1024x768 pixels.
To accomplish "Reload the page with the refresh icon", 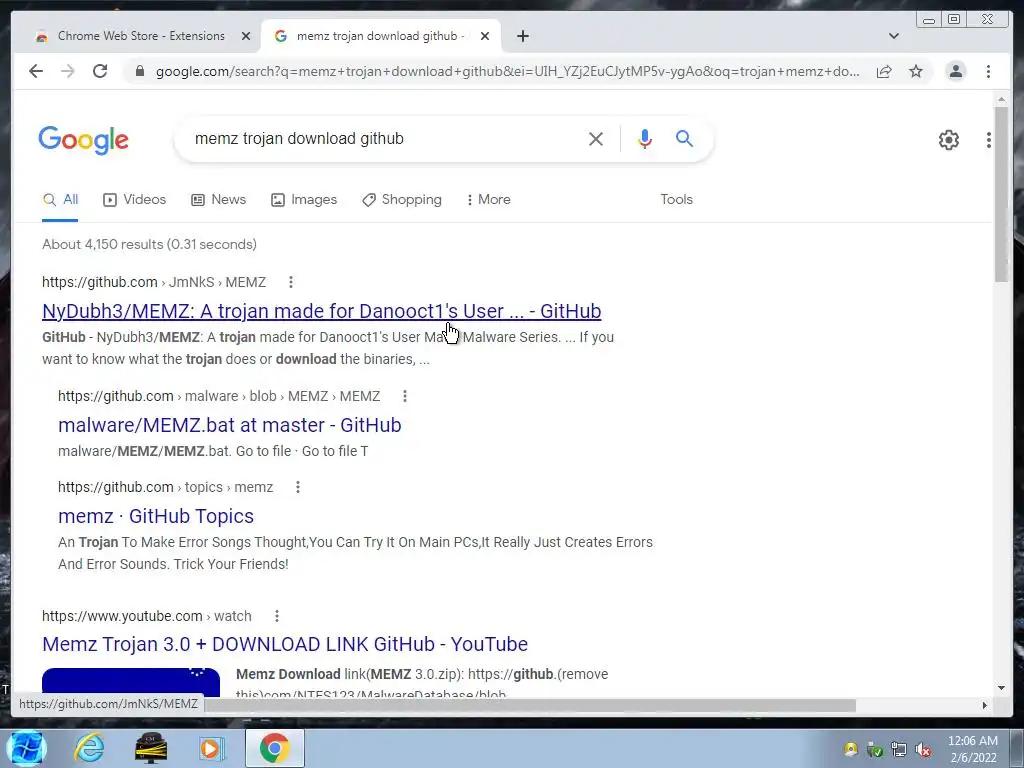I will coord(100,71).
